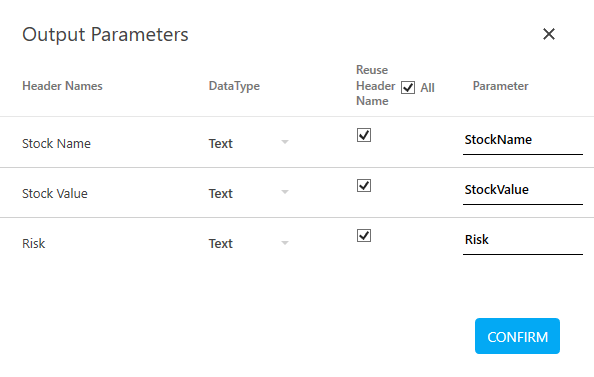Toggle the Reuse Header Name All checkbox

(x=408, y=88)
